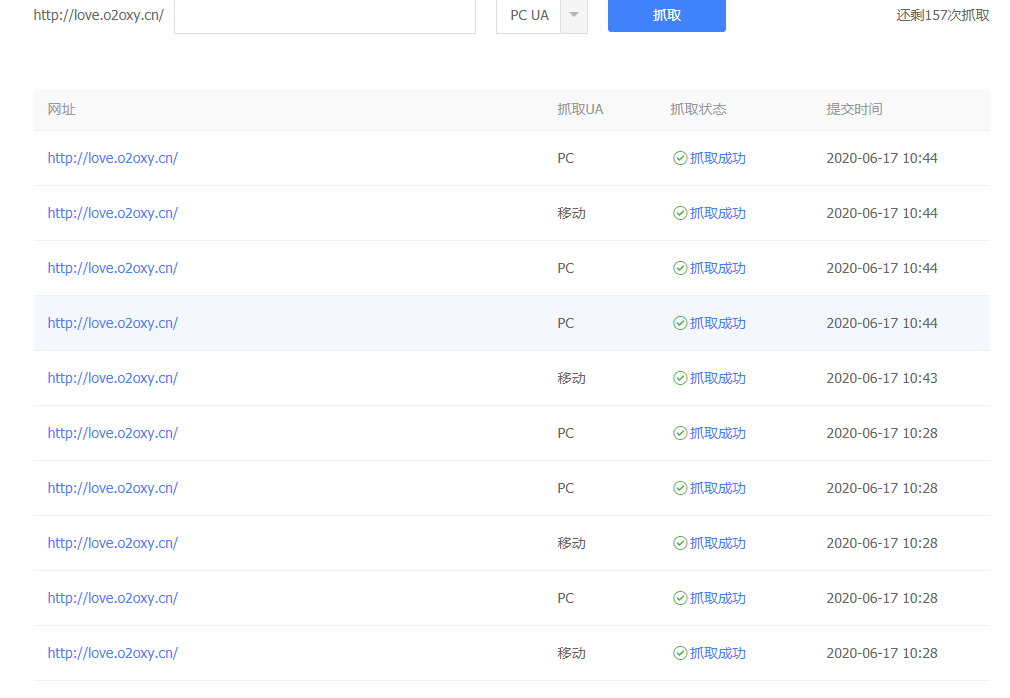Click the 抓取UA column header

tap(580, 109)
